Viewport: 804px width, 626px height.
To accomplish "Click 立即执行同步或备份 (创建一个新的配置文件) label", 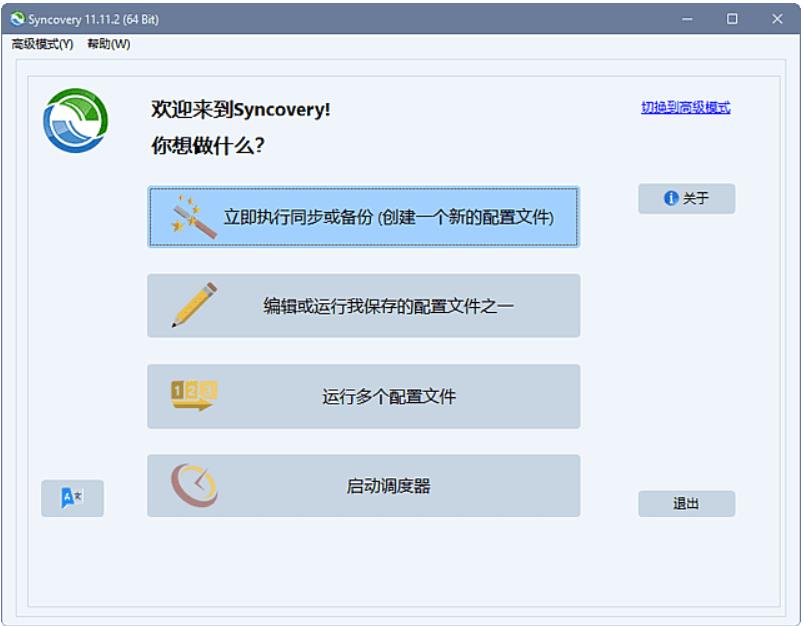I will tap(389, 217).
